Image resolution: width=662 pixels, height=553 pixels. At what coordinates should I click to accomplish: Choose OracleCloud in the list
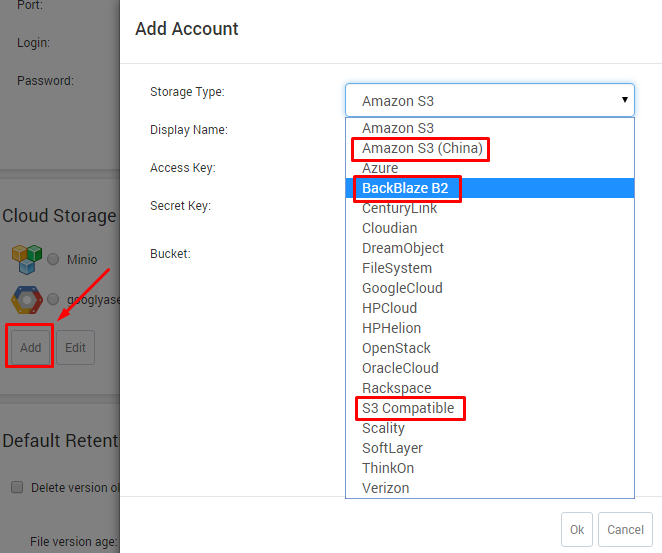(401, 368)
